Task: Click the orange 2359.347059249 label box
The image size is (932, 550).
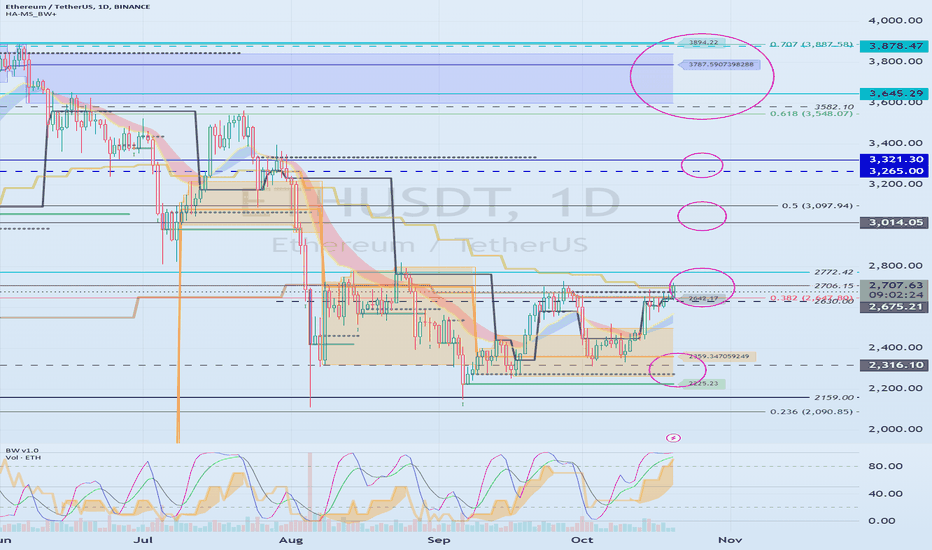Action: click(716, 357)
